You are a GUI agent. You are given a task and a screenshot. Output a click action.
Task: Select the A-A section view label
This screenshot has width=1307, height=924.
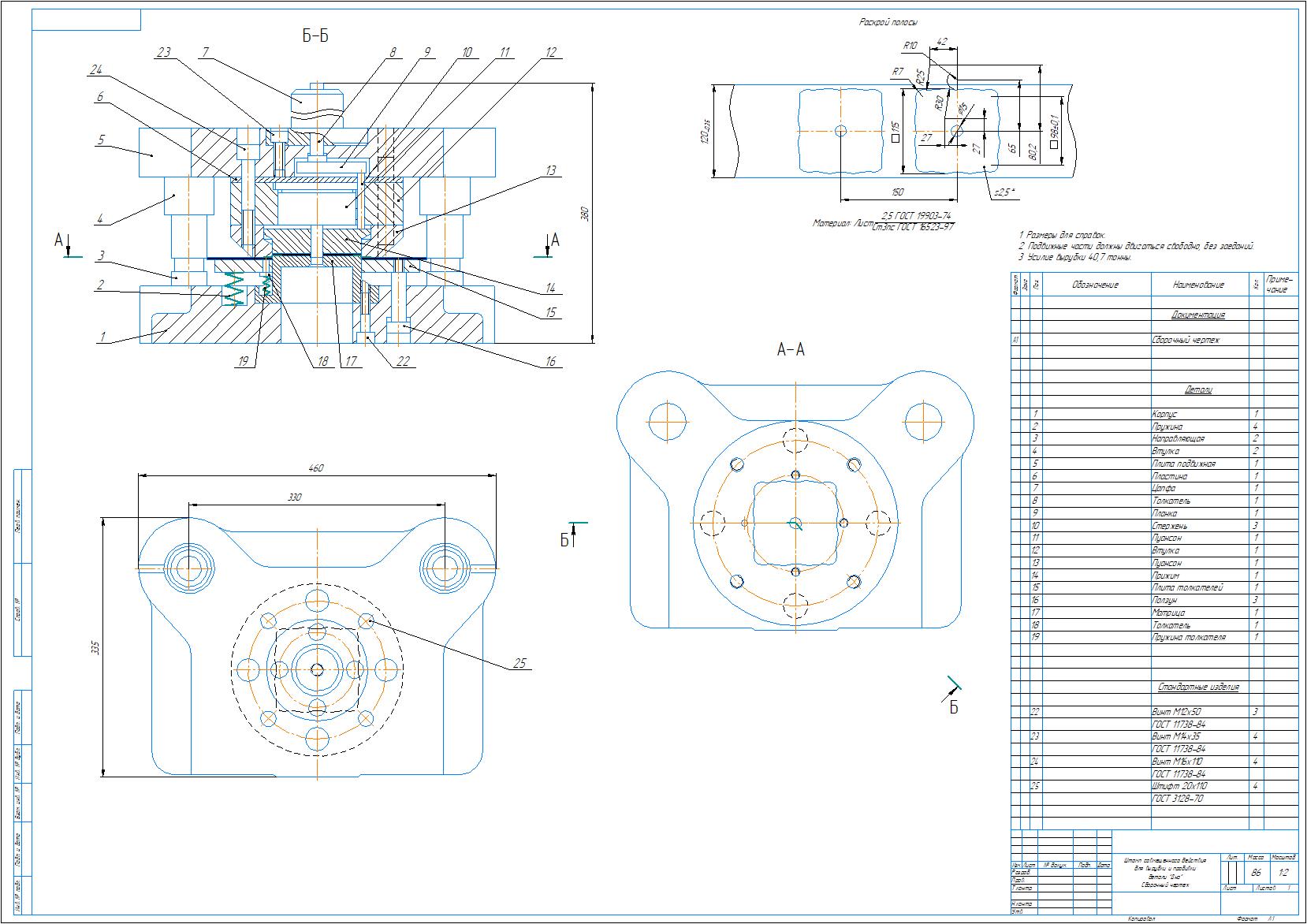coord(791,349)
